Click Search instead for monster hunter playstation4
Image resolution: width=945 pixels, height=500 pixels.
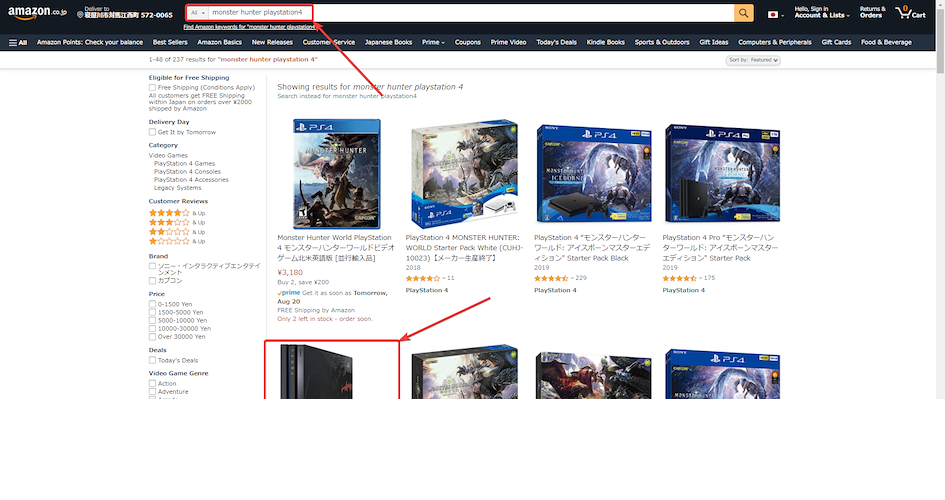tap(347, 96)
